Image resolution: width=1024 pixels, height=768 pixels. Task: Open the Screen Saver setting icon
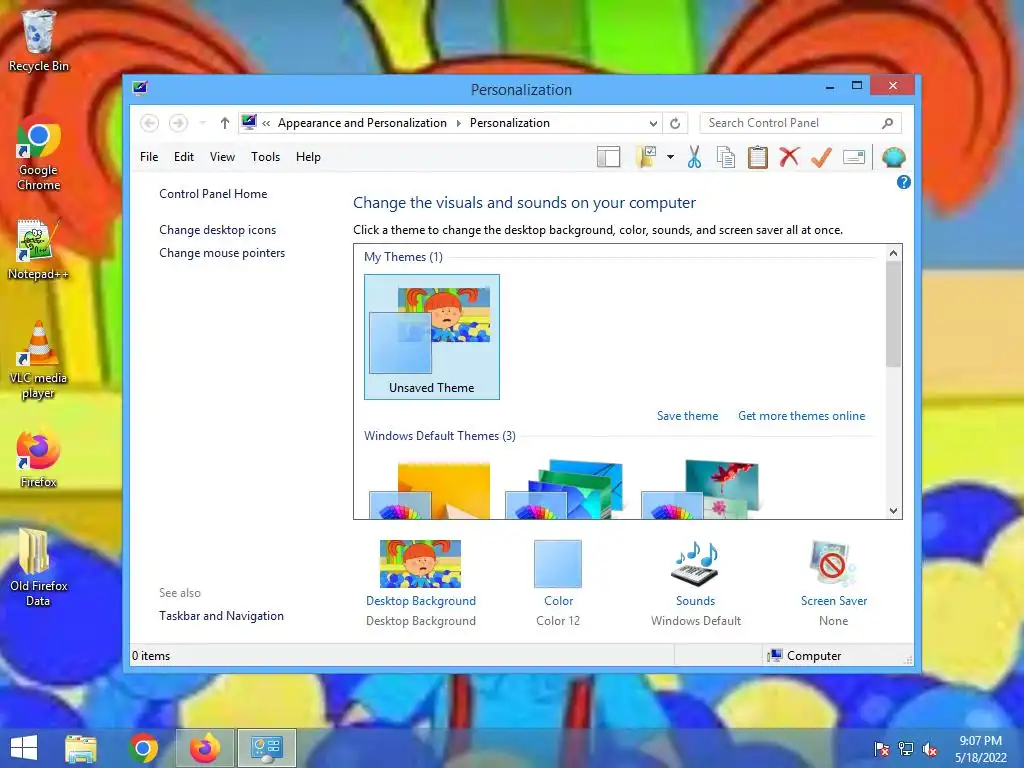833,564
